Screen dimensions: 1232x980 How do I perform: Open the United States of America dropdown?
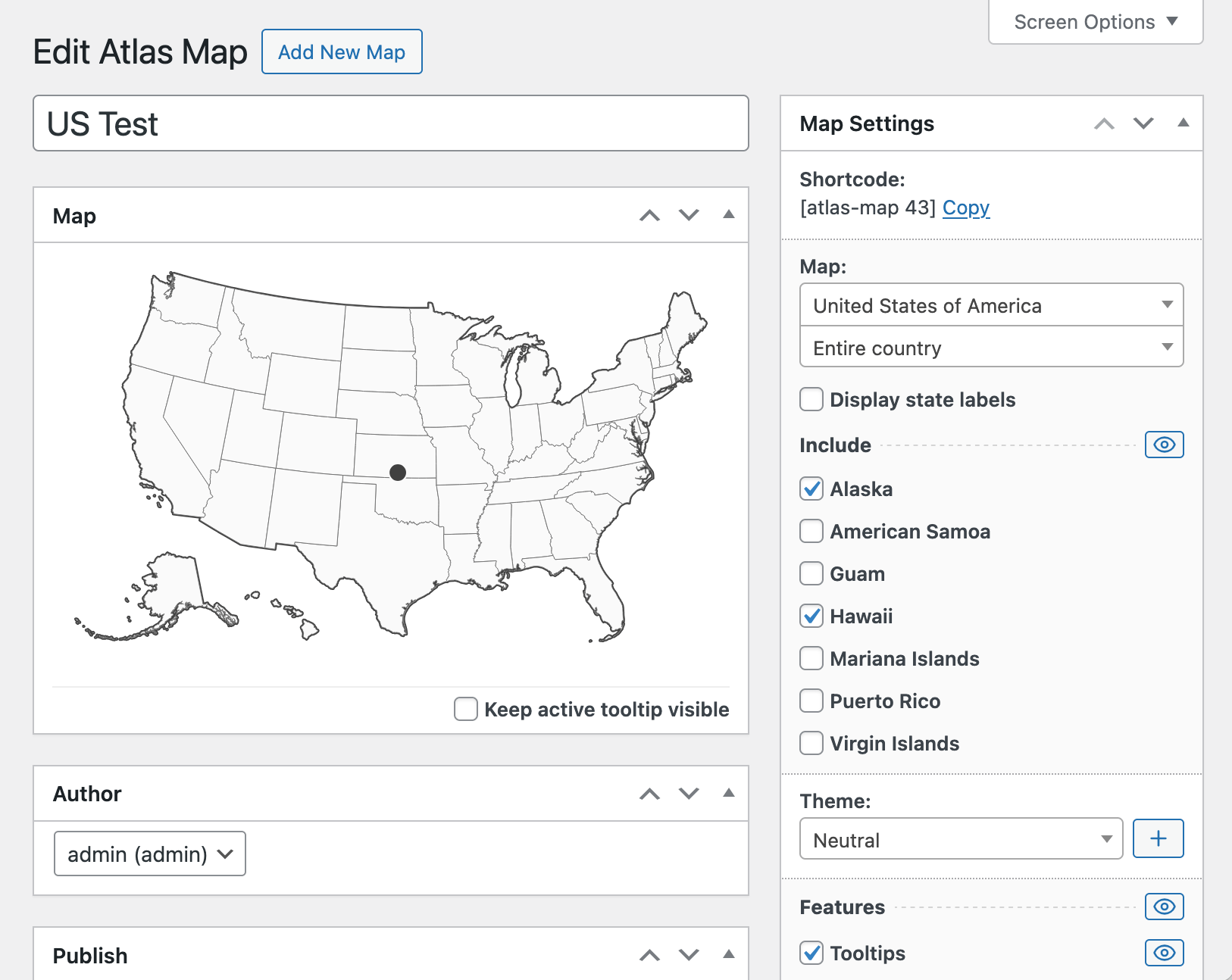[991, 305]
